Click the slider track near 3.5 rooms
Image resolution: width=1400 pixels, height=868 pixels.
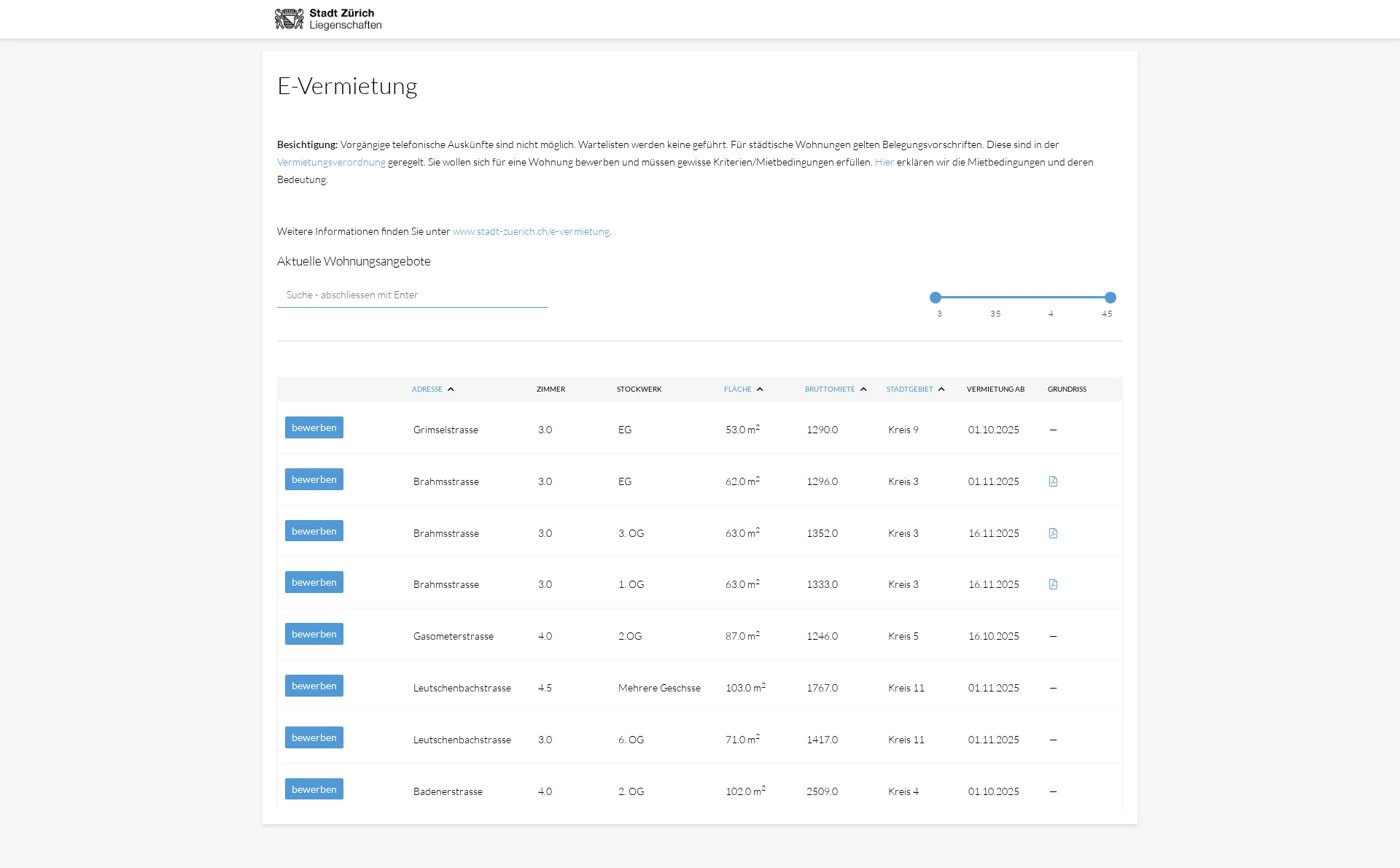pyautogui.click(x=995, y=298)
